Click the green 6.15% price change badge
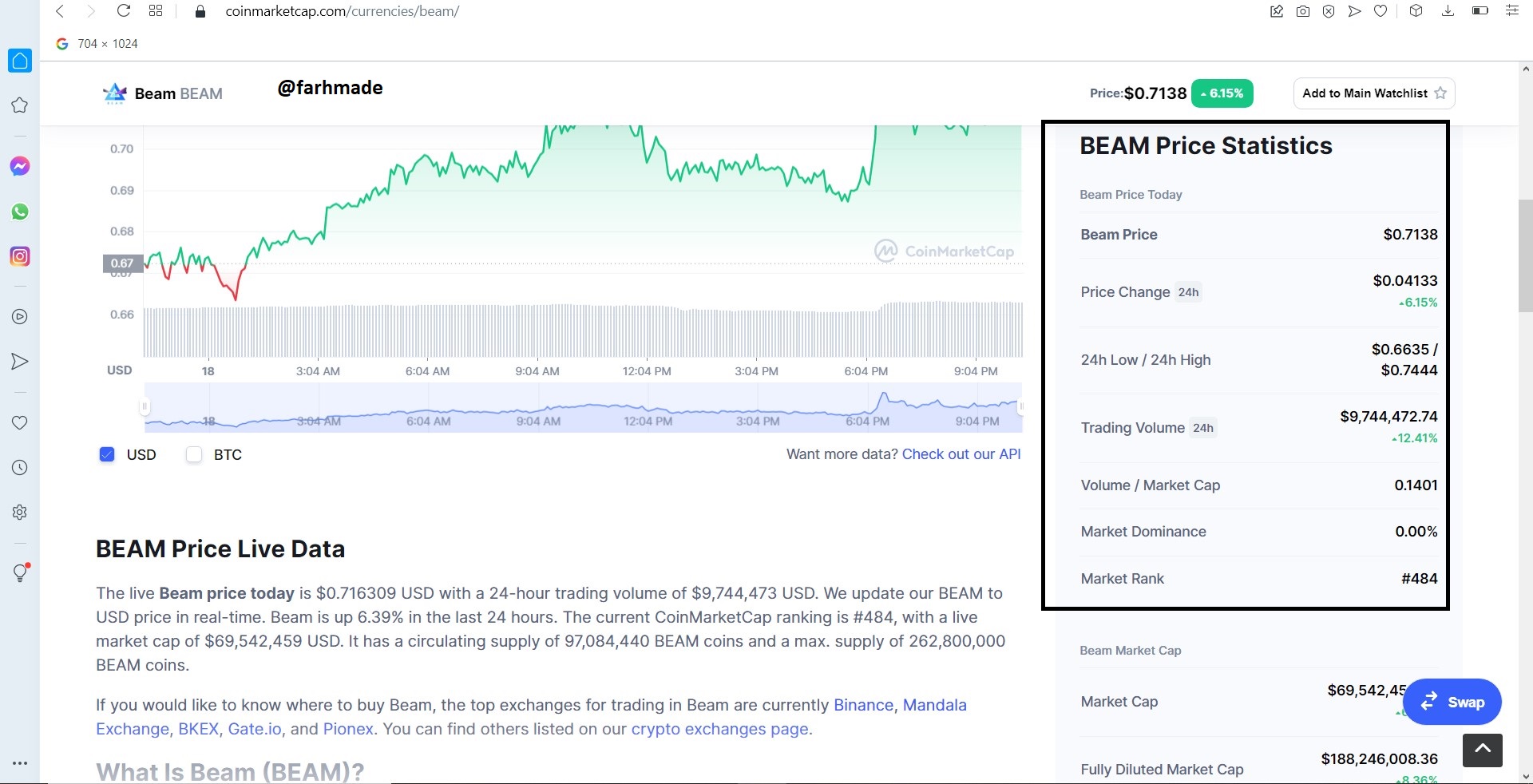1533x784 pixels. click(1222, 93)
